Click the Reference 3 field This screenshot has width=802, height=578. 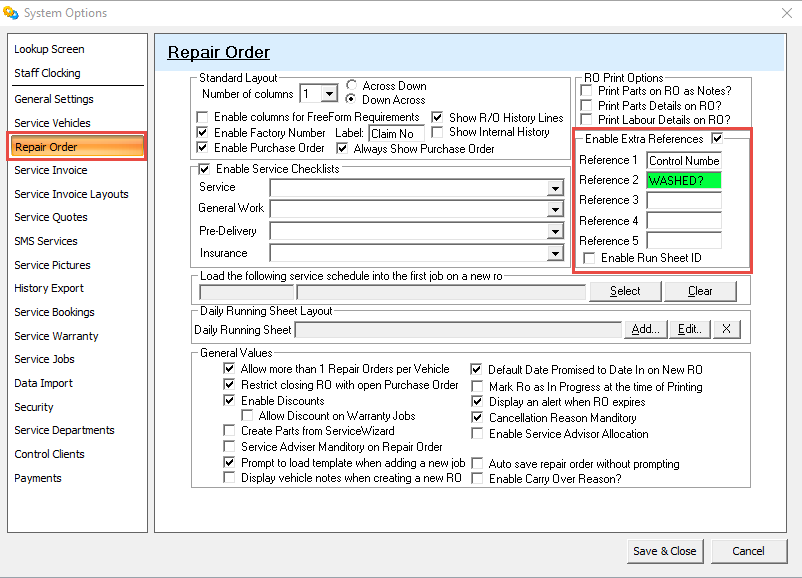tap(684, 201)
